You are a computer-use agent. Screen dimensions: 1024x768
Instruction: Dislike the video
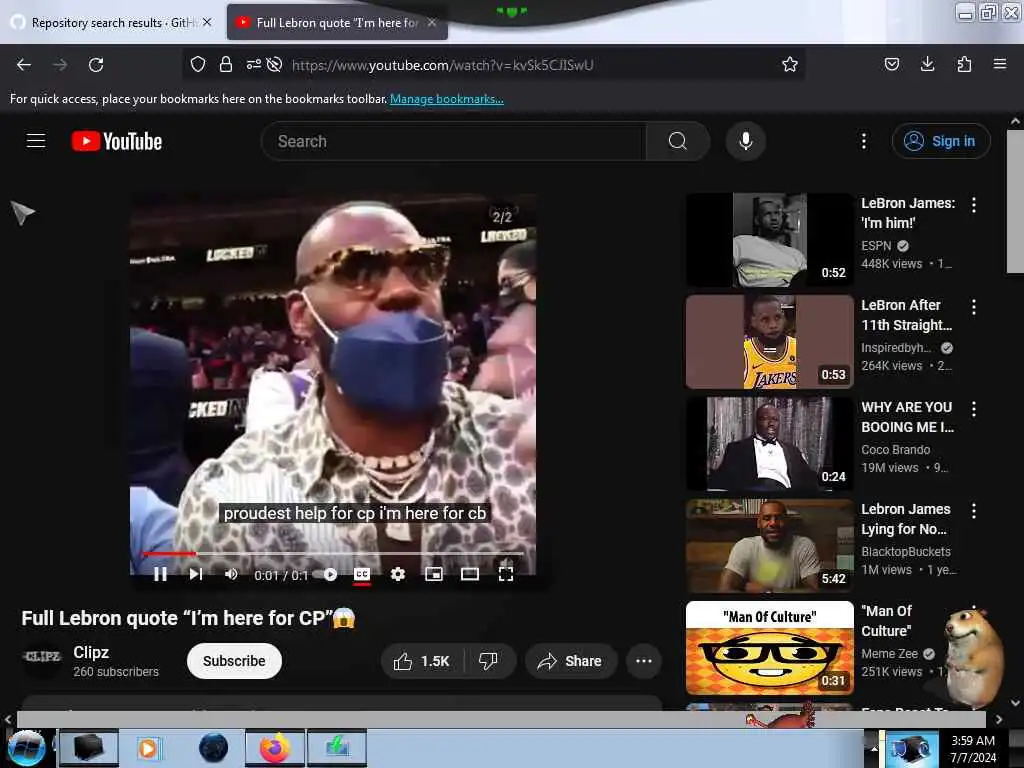tap(488, 661)
